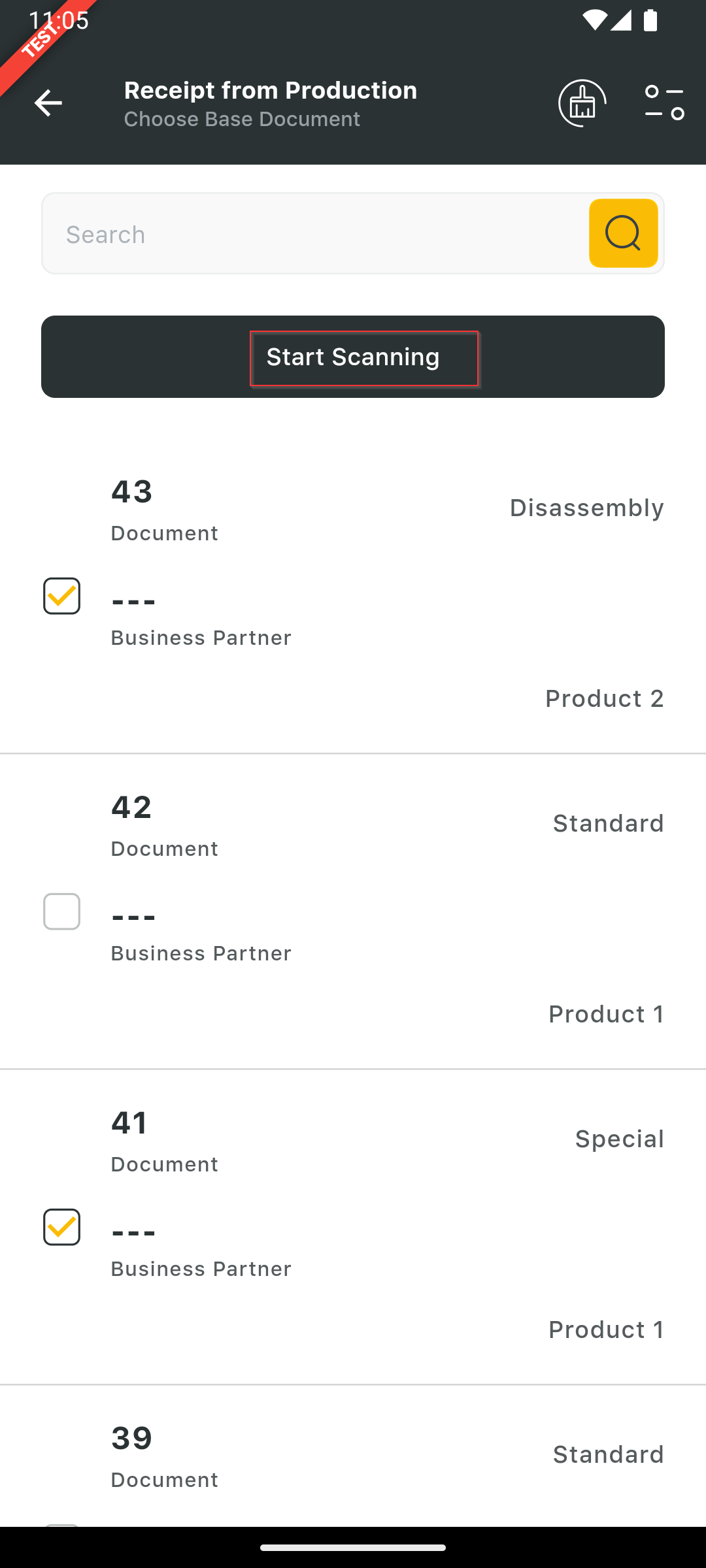The image size is (706, 1568).
Task: Tap the clear-all broom icon
Action: point(582,103)
